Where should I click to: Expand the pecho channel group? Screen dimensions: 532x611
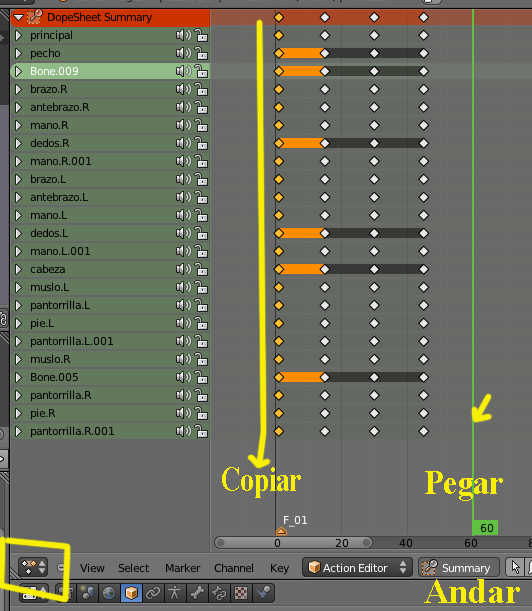(x=18, y=53)
